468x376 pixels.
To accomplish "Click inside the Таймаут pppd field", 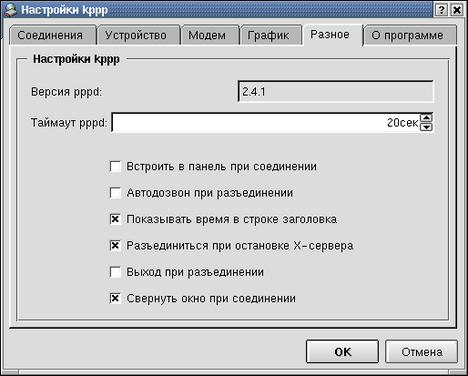I will tap(266, 122).
